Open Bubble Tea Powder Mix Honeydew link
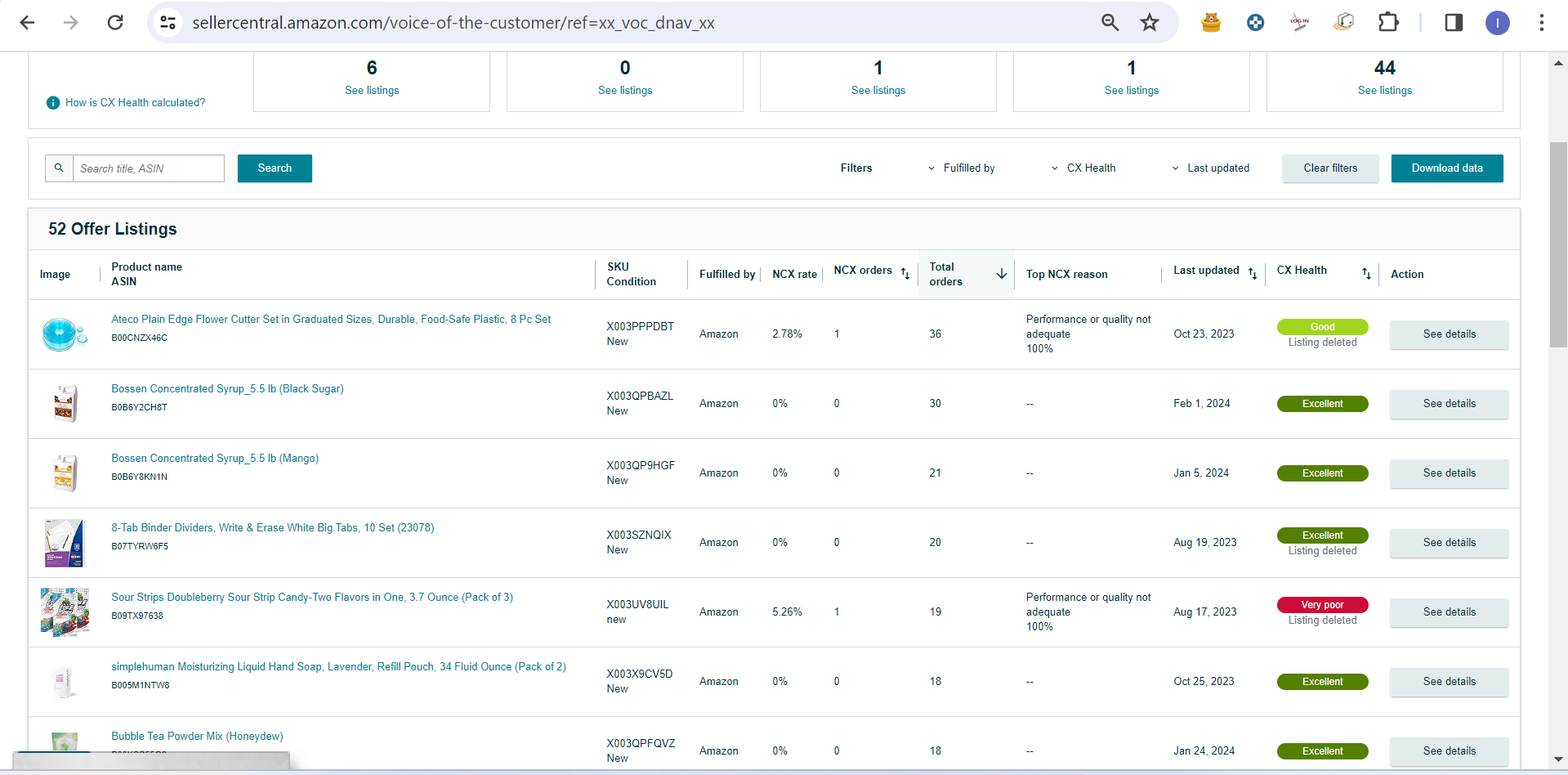Screen dimensions: 1568x775 click(x=197, y=737)
